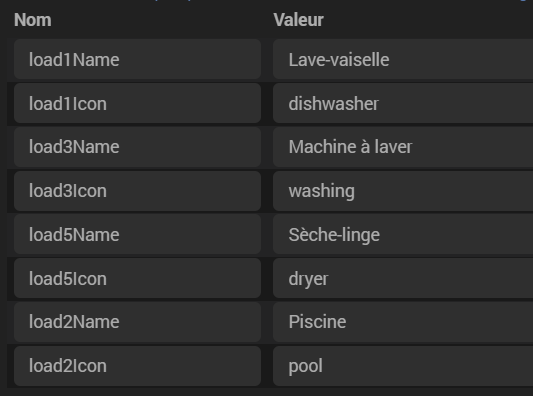This screenshot has width=533, height=396.
Task: Click the load3Name name field
Action: [x=137, y=147]
